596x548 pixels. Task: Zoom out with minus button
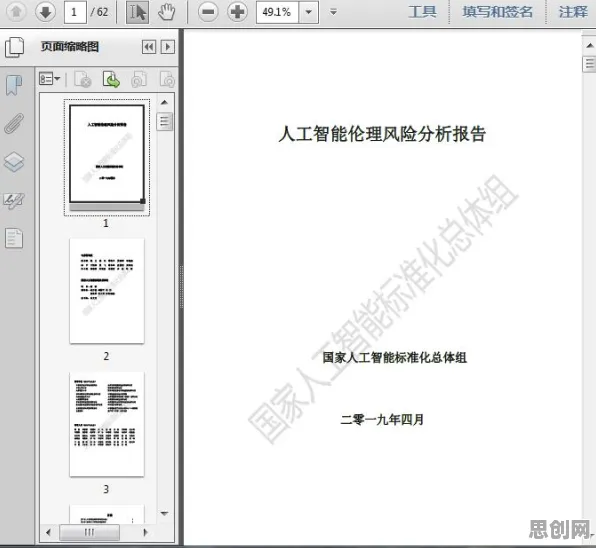tap(208, 12)
